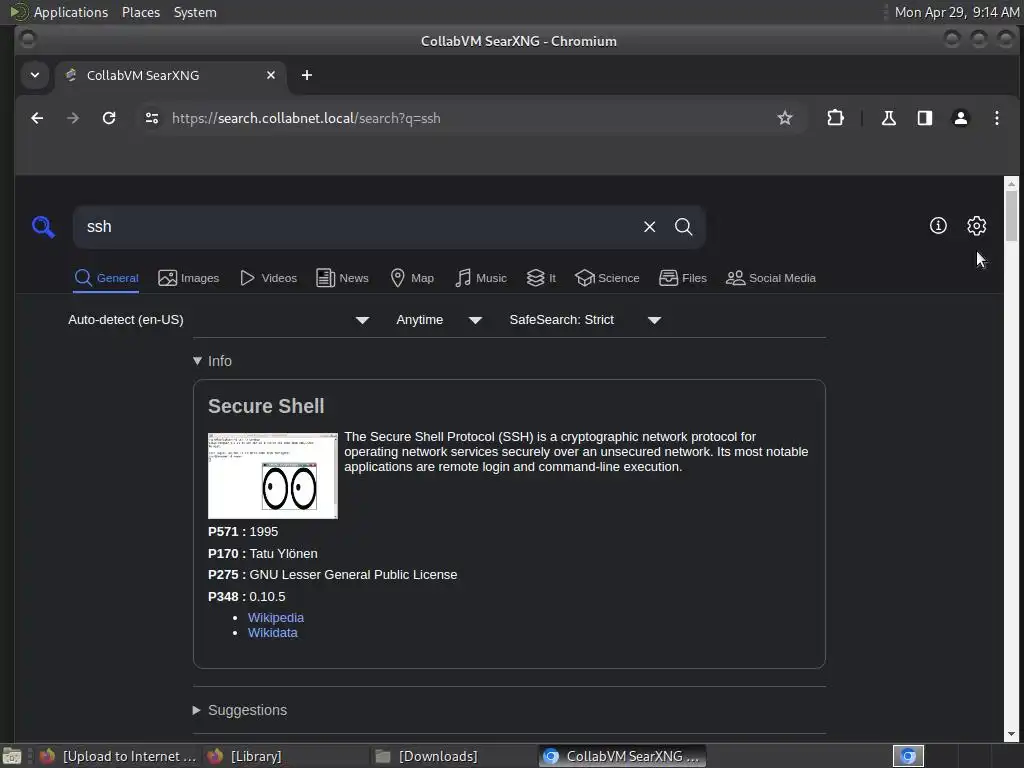The image size is (1024, 768).
Task: Go back to previous page
Action: 37,118
